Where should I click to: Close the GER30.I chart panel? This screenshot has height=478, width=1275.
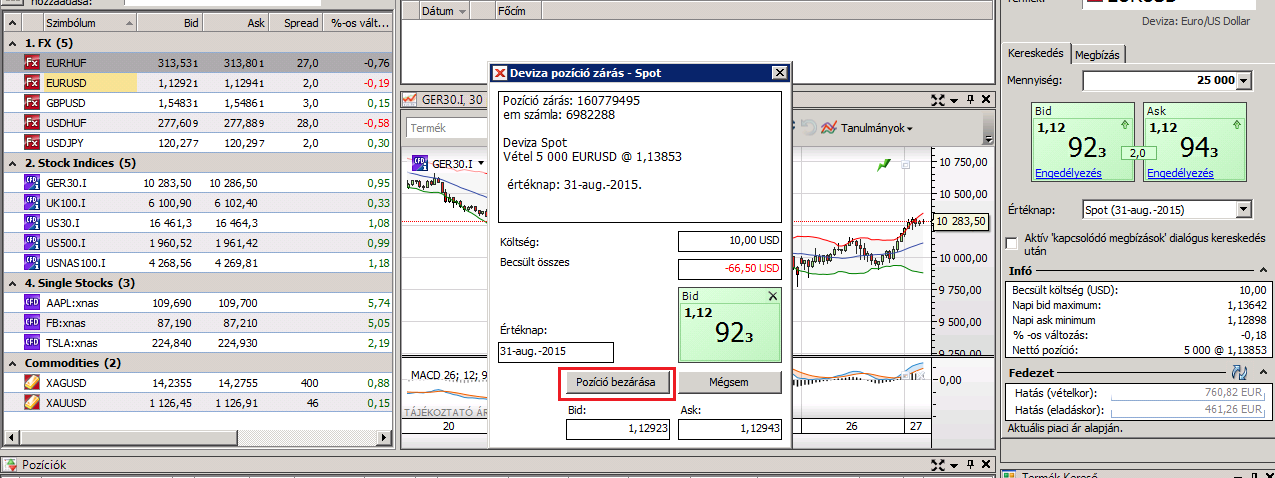click(x=985, y=99)
